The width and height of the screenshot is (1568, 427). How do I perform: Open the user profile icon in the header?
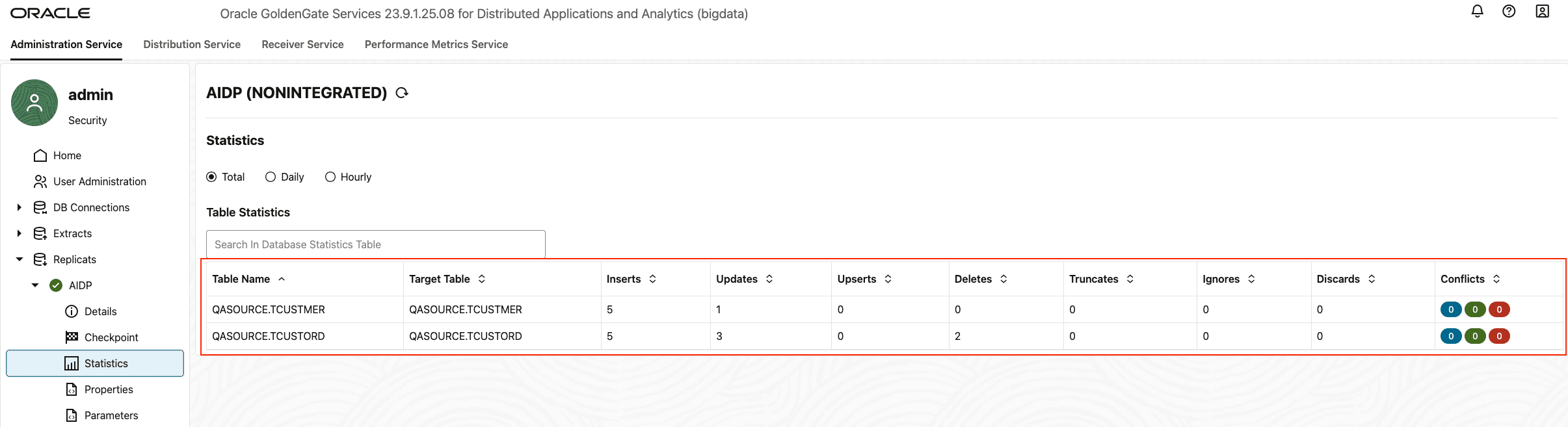(1542, 11)
